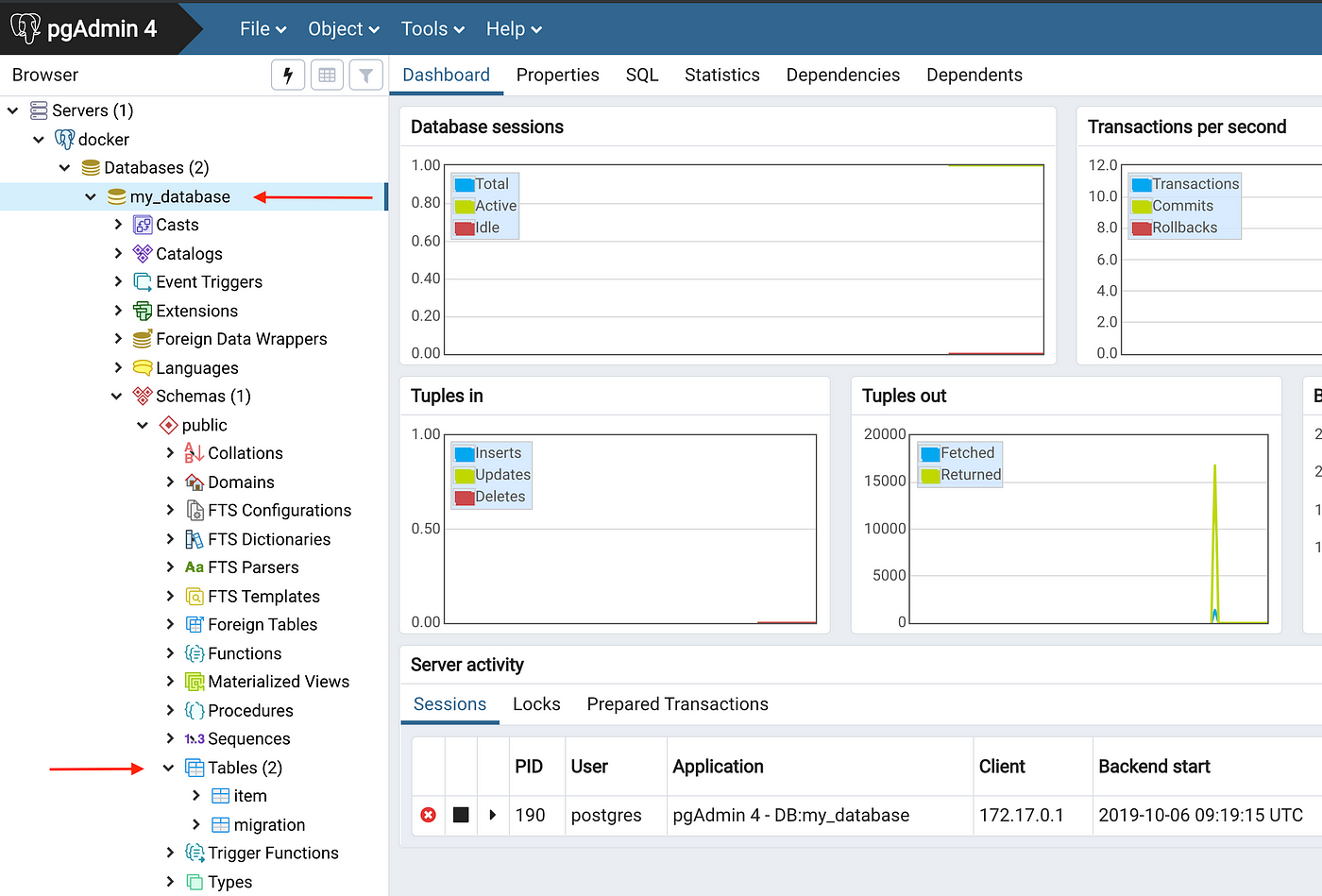Open the Locks tab
Screen dimensions: 1322x896
click(536, 704)
